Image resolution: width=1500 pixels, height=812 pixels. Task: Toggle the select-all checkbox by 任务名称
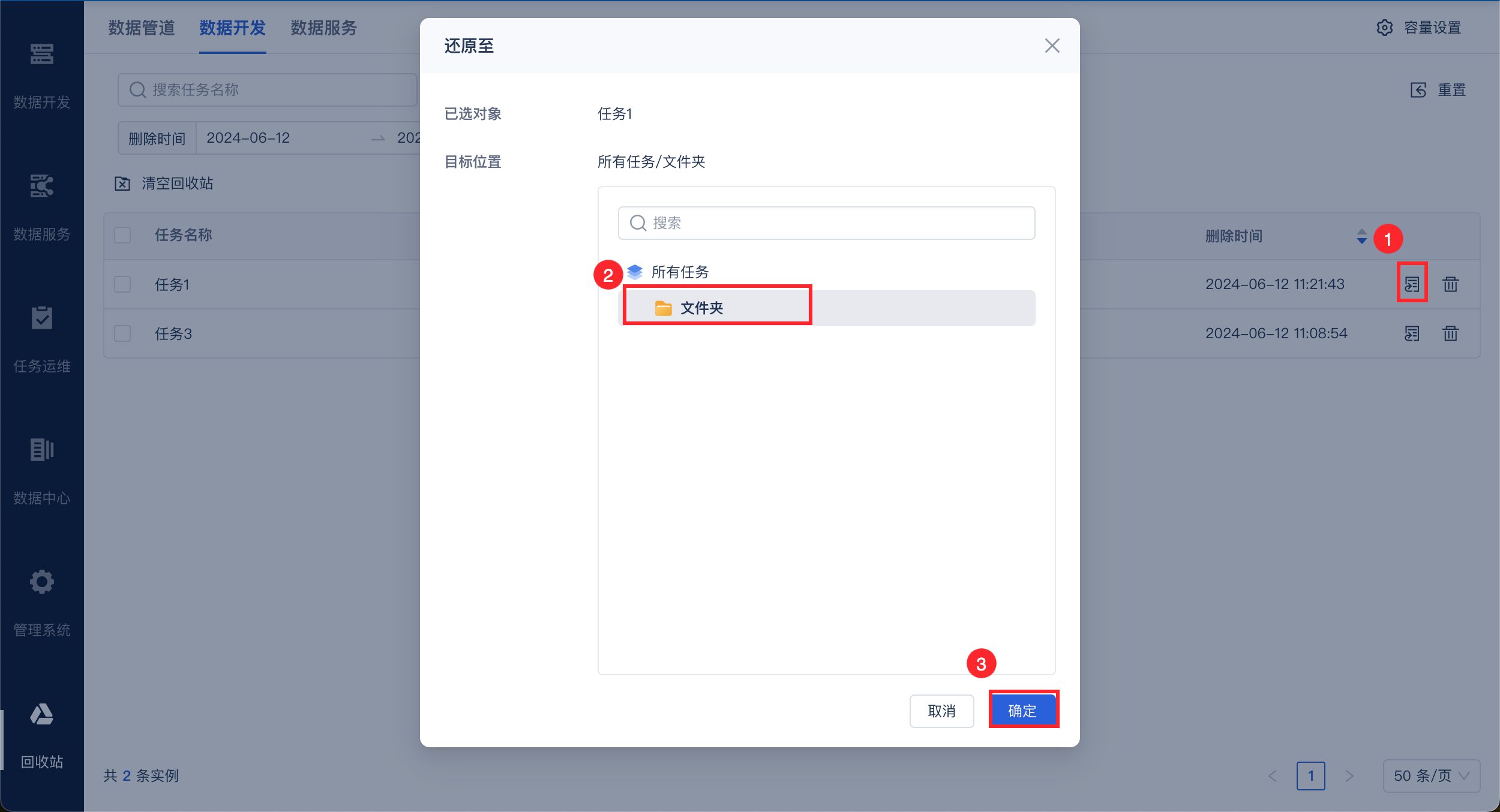(x=122, y=235)
